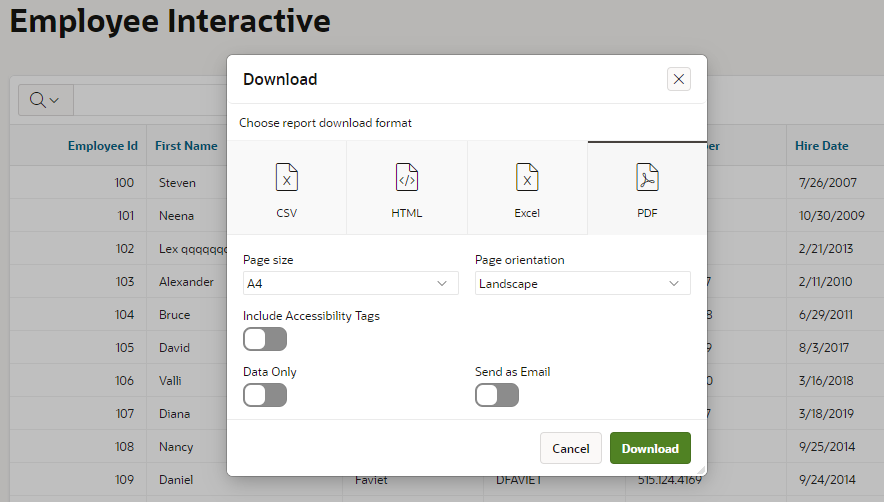Image resolution: width=884 pixels, height=502 pixels.
Task: Click the Hire Date column header
Action: pos(821,146)
